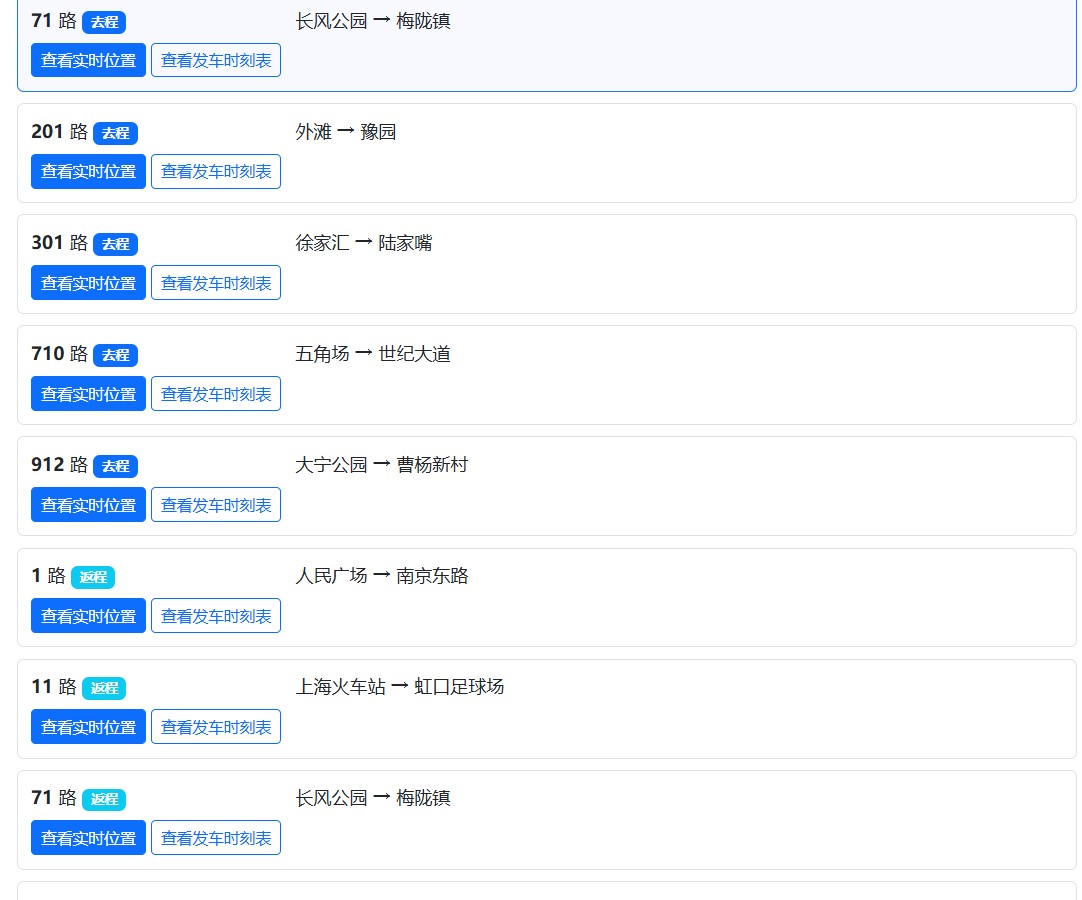This screenshot has width=1082, height=900.
Task: Open timetable for 1路 返程
Action: click(x=216, y=616)
